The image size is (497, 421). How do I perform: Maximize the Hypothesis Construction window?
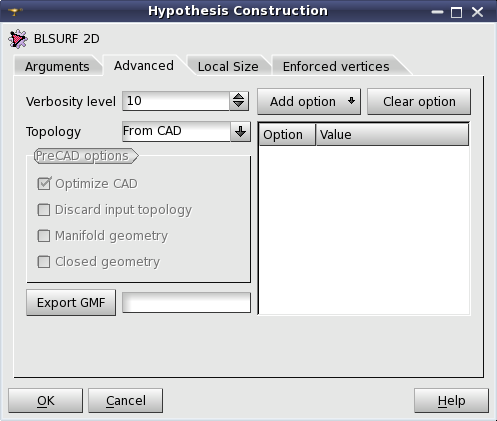[x=456, y=12]
